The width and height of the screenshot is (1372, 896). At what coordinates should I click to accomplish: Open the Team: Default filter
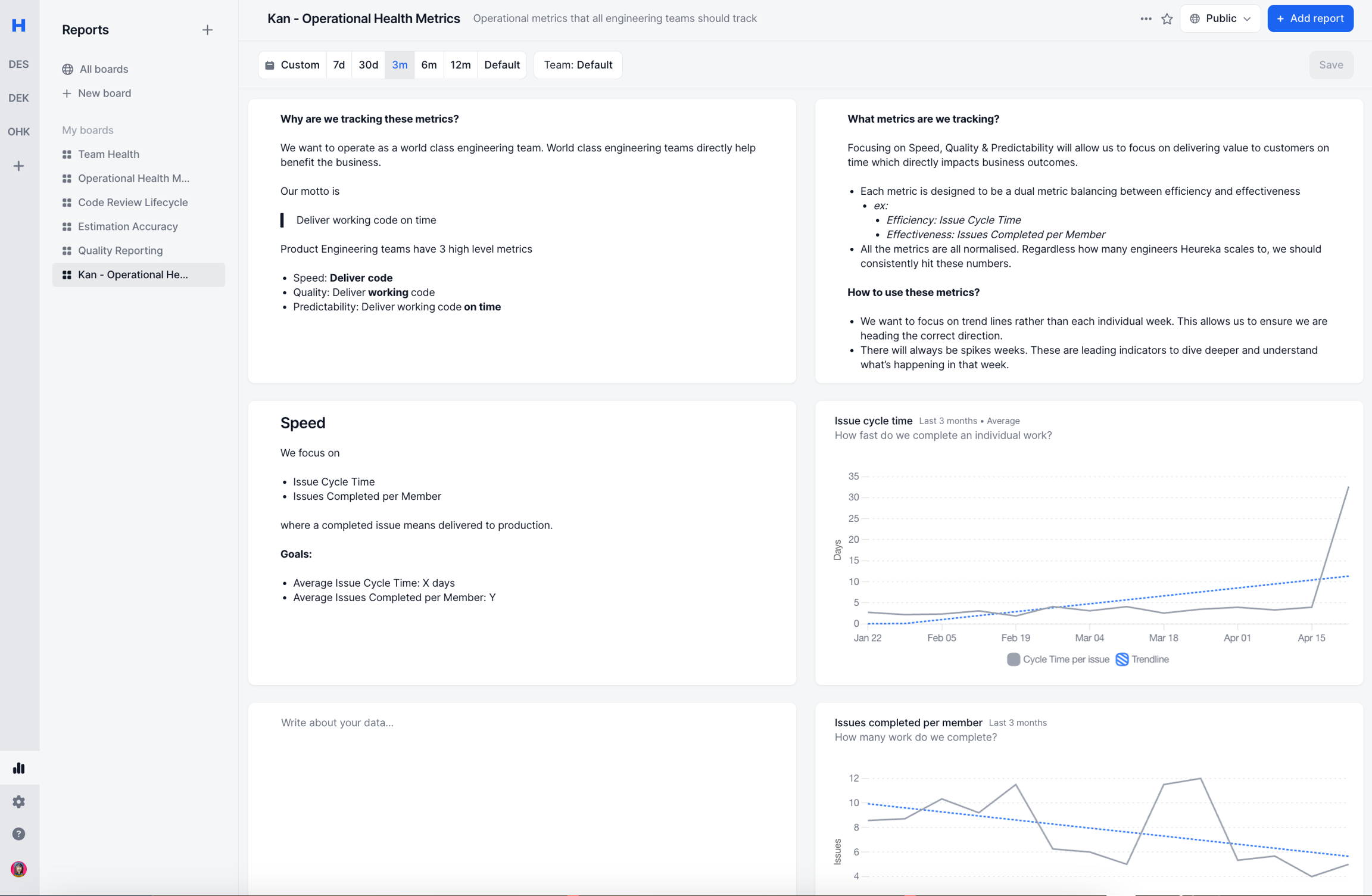click(578, 65)
